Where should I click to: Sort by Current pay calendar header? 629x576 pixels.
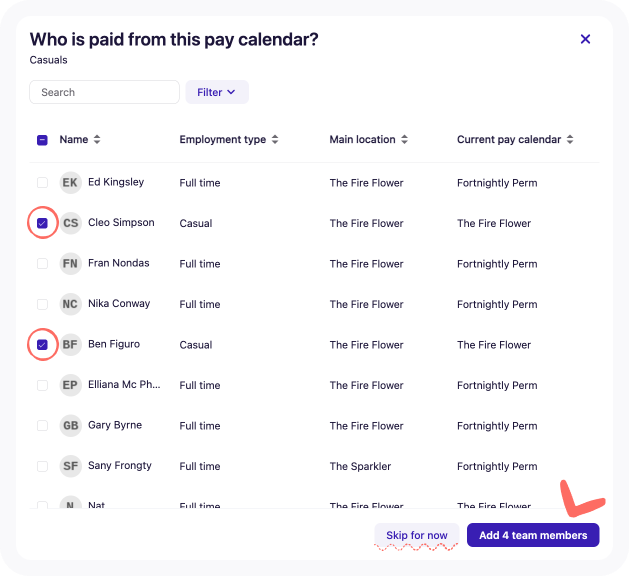tap(515, 140)
